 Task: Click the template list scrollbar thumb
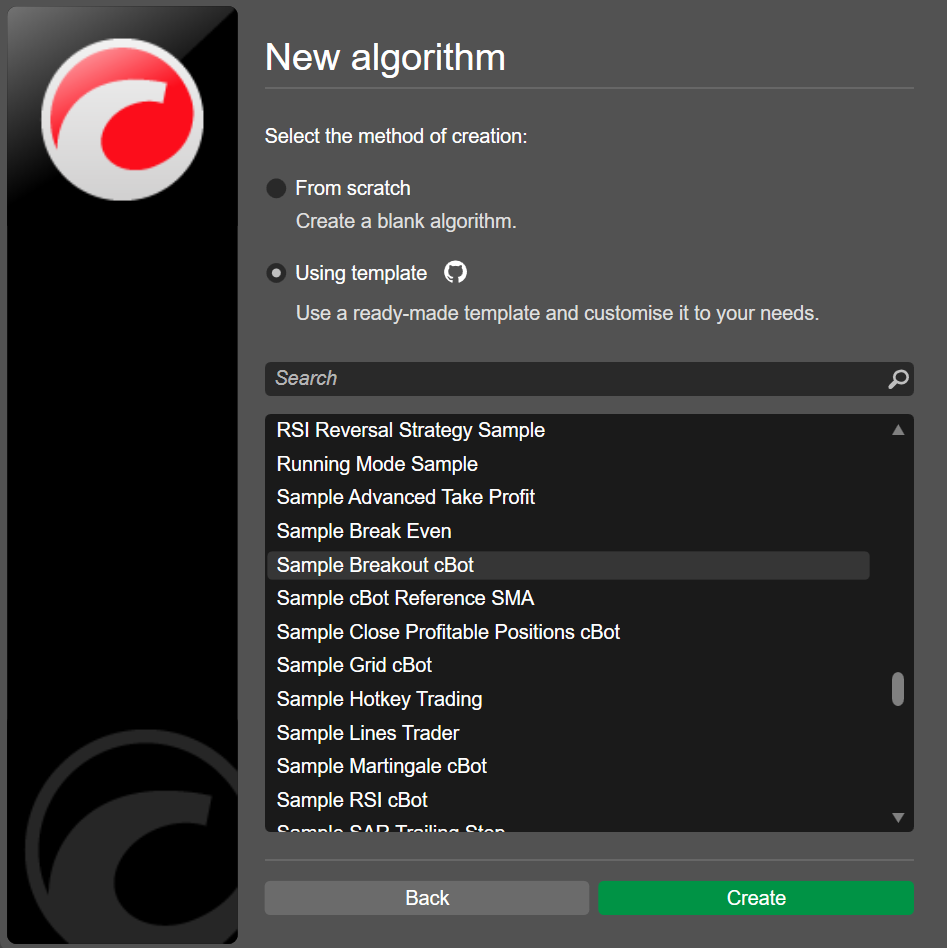[898, 689]
